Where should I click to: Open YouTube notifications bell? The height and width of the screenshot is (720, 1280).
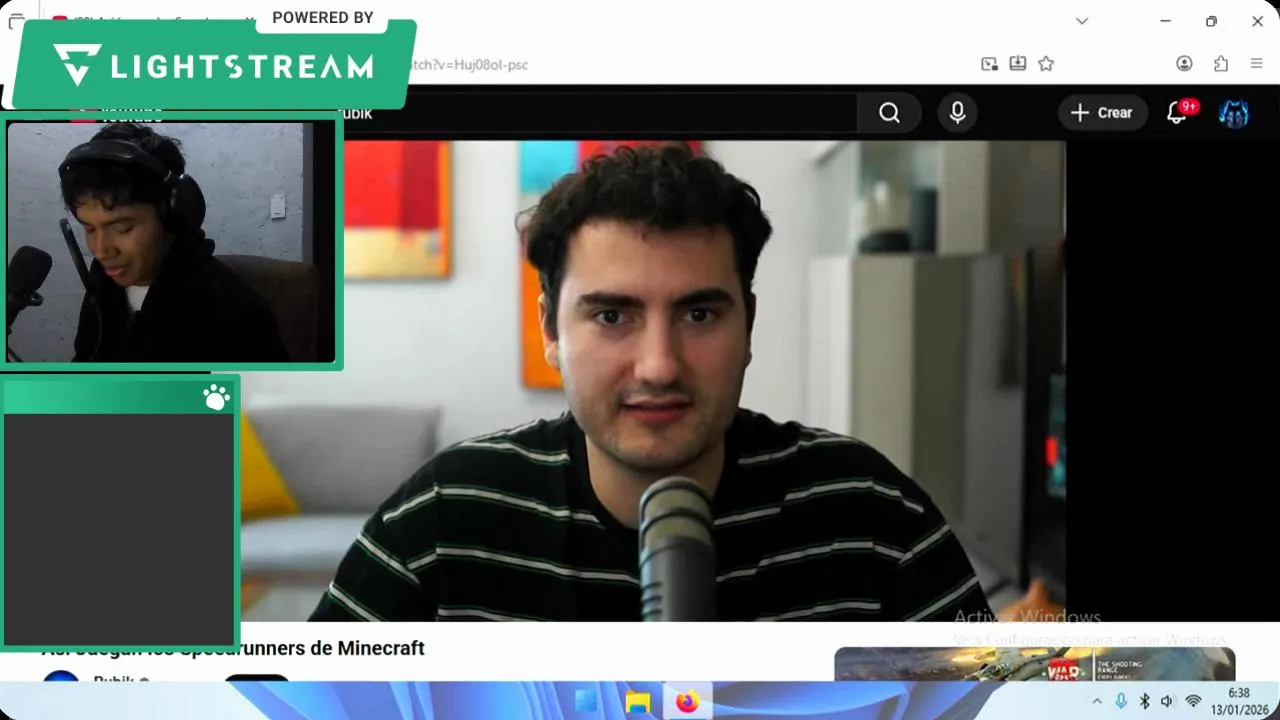coord(1178,113)
